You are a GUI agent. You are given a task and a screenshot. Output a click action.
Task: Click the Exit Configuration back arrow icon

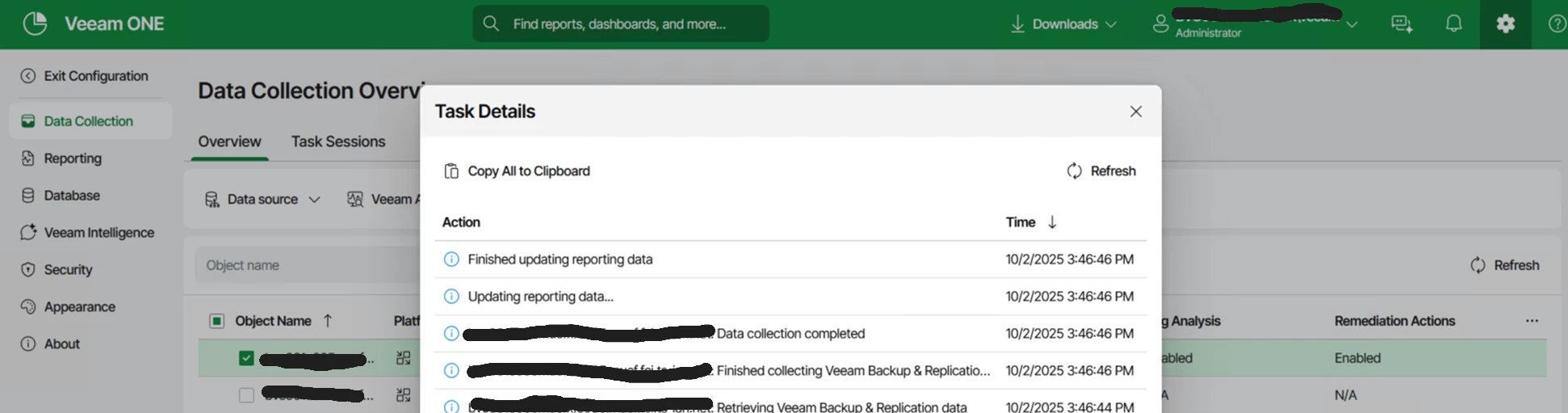tap(28, 76)
